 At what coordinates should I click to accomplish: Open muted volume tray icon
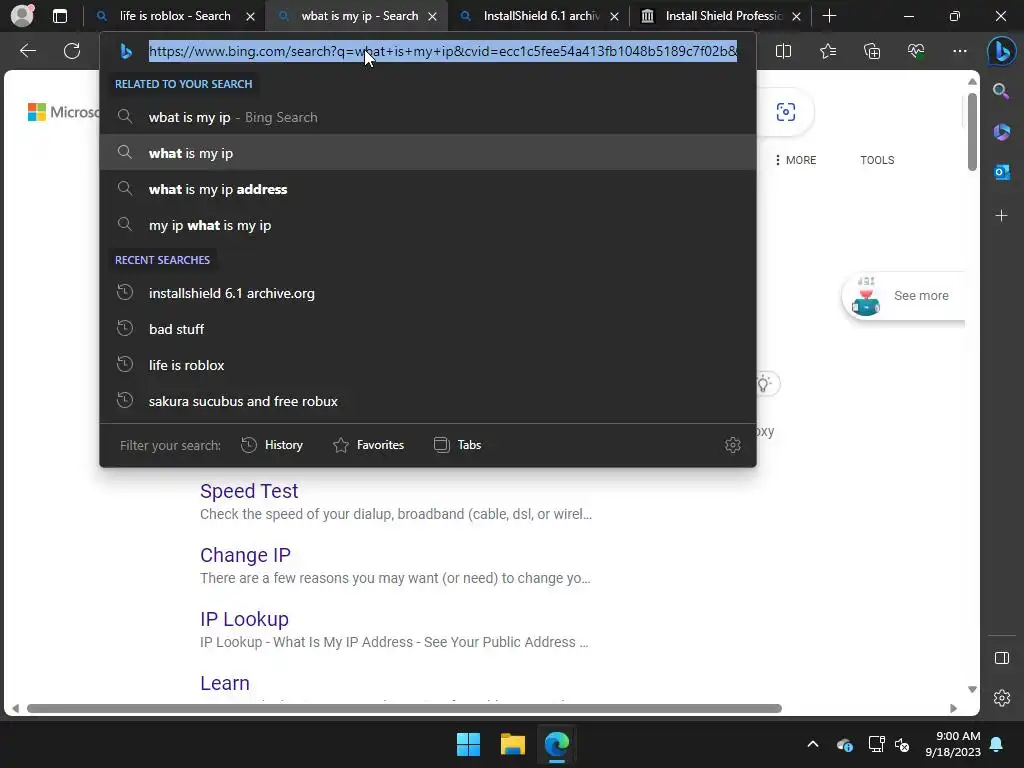[902, 744]
